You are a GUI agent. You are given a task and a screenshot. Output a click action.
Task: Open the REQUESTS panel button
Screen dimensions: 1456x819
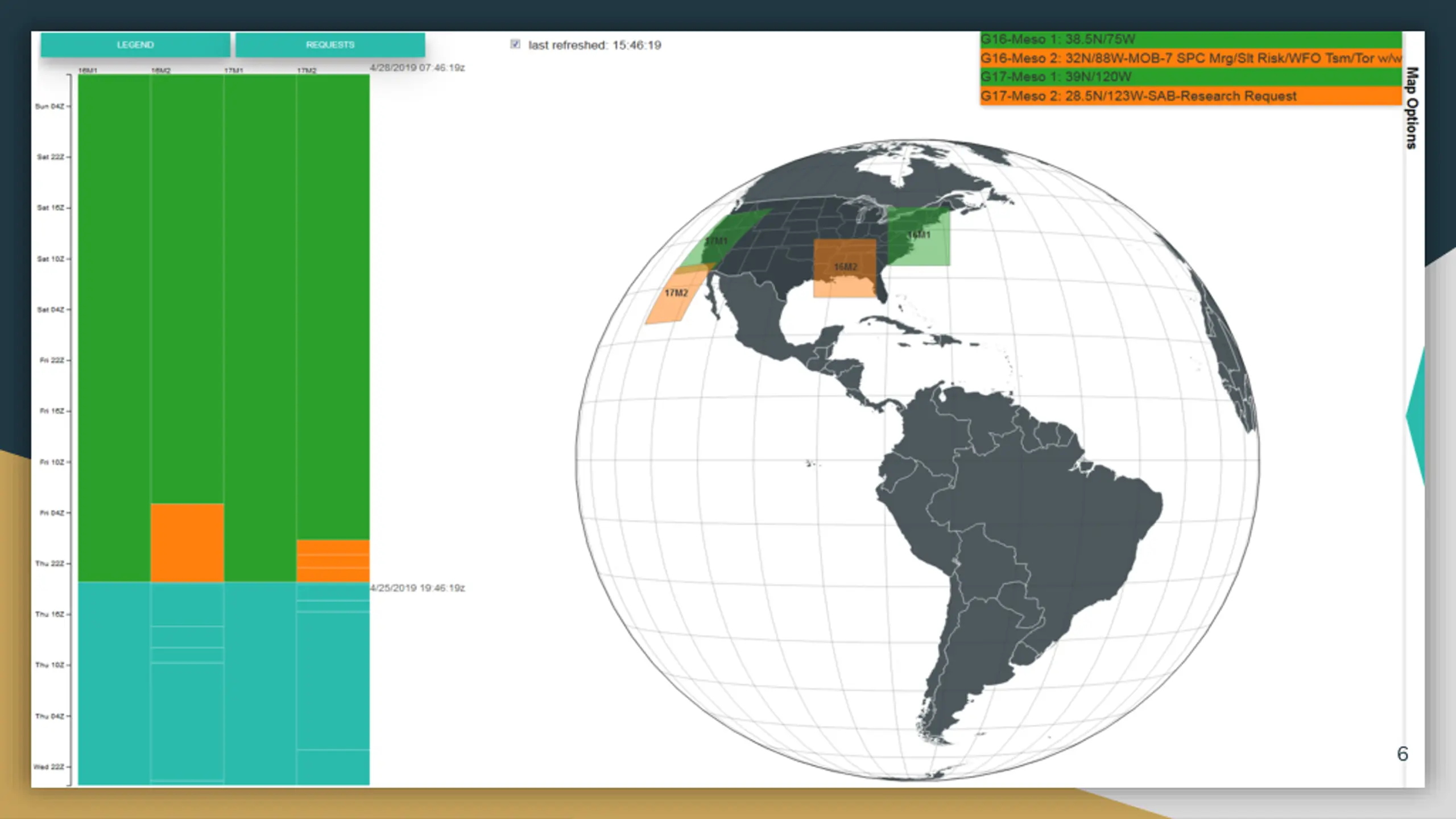point(330,44)
